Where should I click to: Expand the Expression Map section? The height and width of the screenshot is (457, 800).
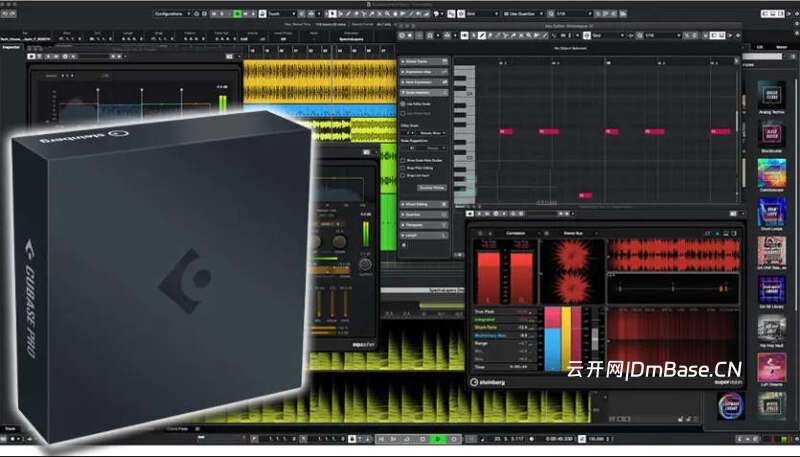[424, 72]
